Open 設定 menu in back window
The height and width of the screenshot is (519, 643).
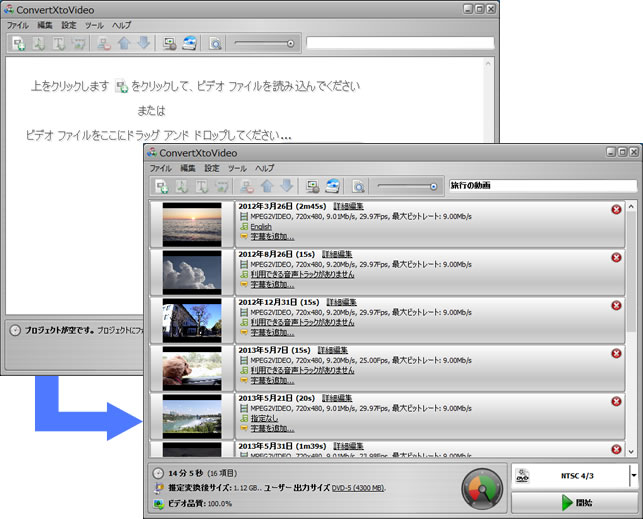[x=69, y=25]
